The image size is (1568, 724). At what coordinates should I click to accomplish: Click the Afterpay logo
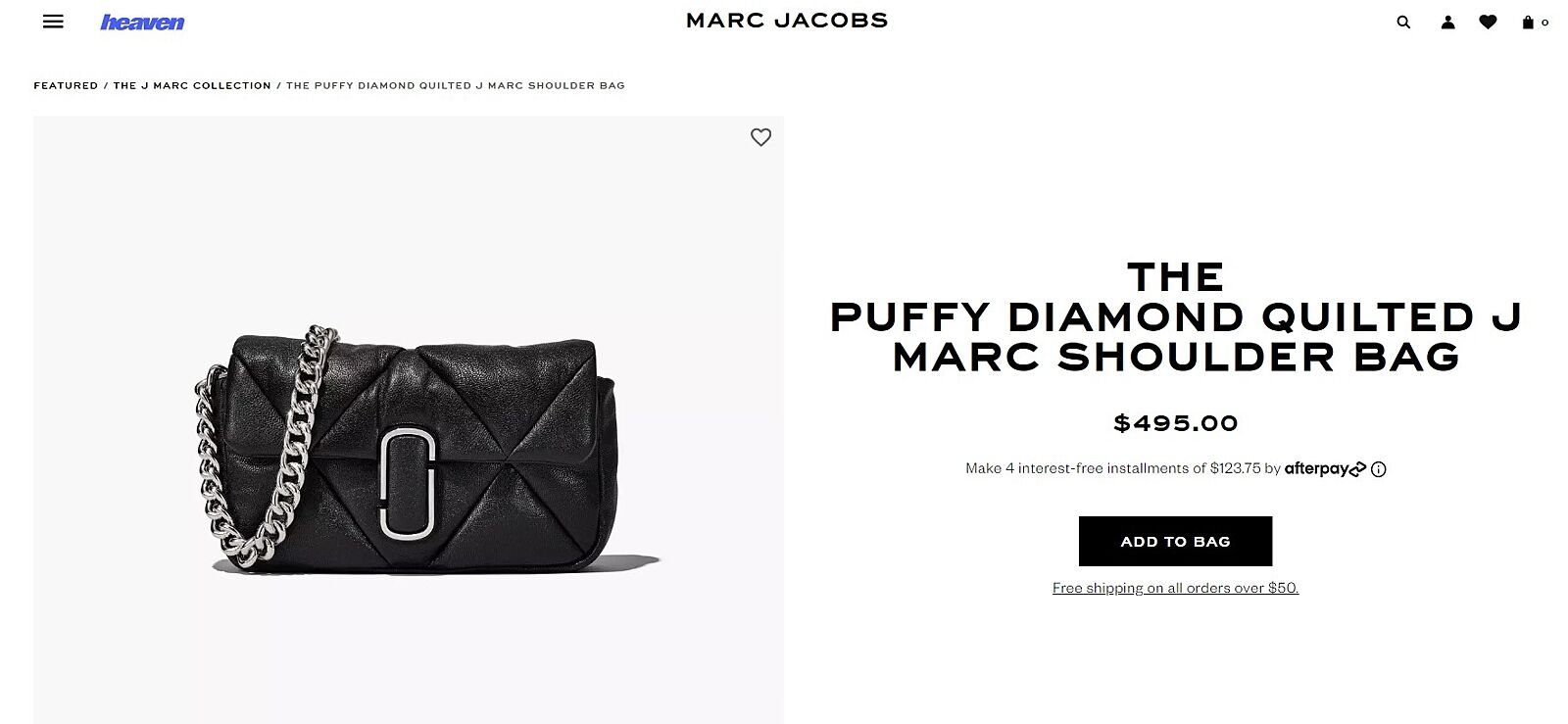pos(1325,468)
